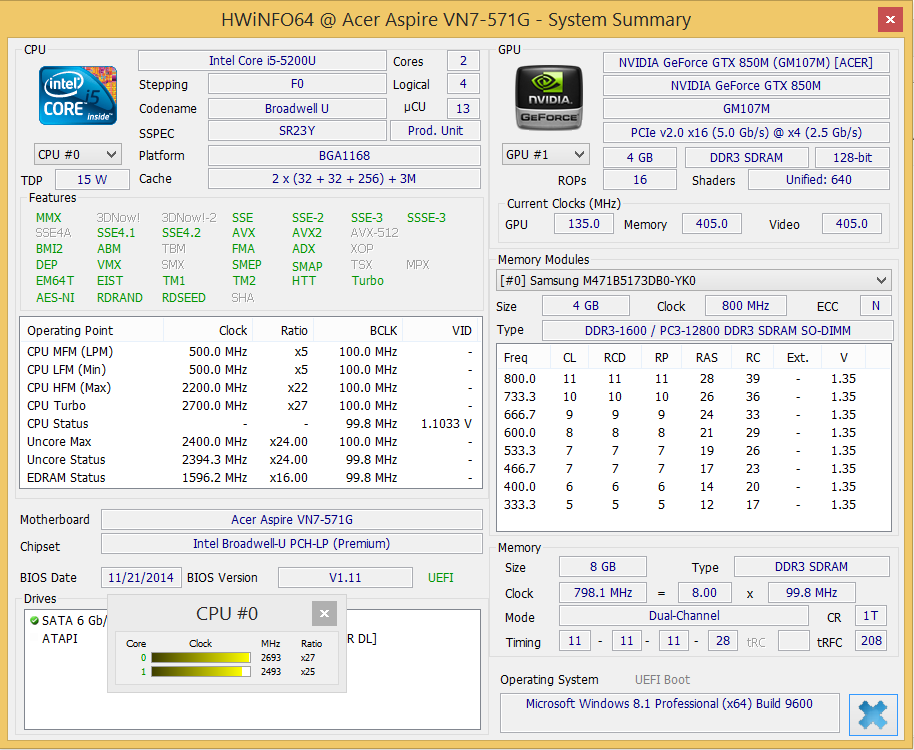Select the Intel Core i5-5200U name field
This screenshot has width=914, height=750.
pyautogui.click(x=262, y=61)
